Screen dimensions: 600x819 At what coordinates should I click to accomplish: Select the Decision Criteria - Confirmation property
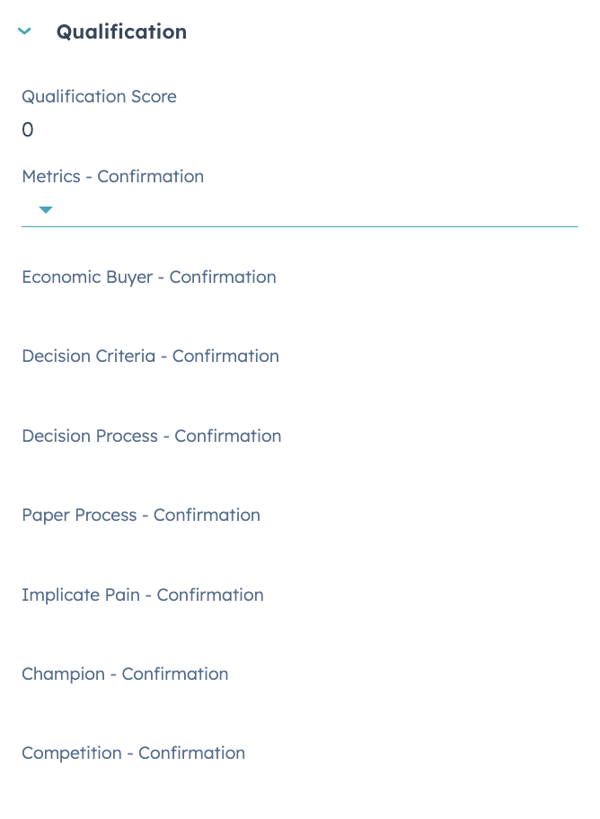click(150, 356)
